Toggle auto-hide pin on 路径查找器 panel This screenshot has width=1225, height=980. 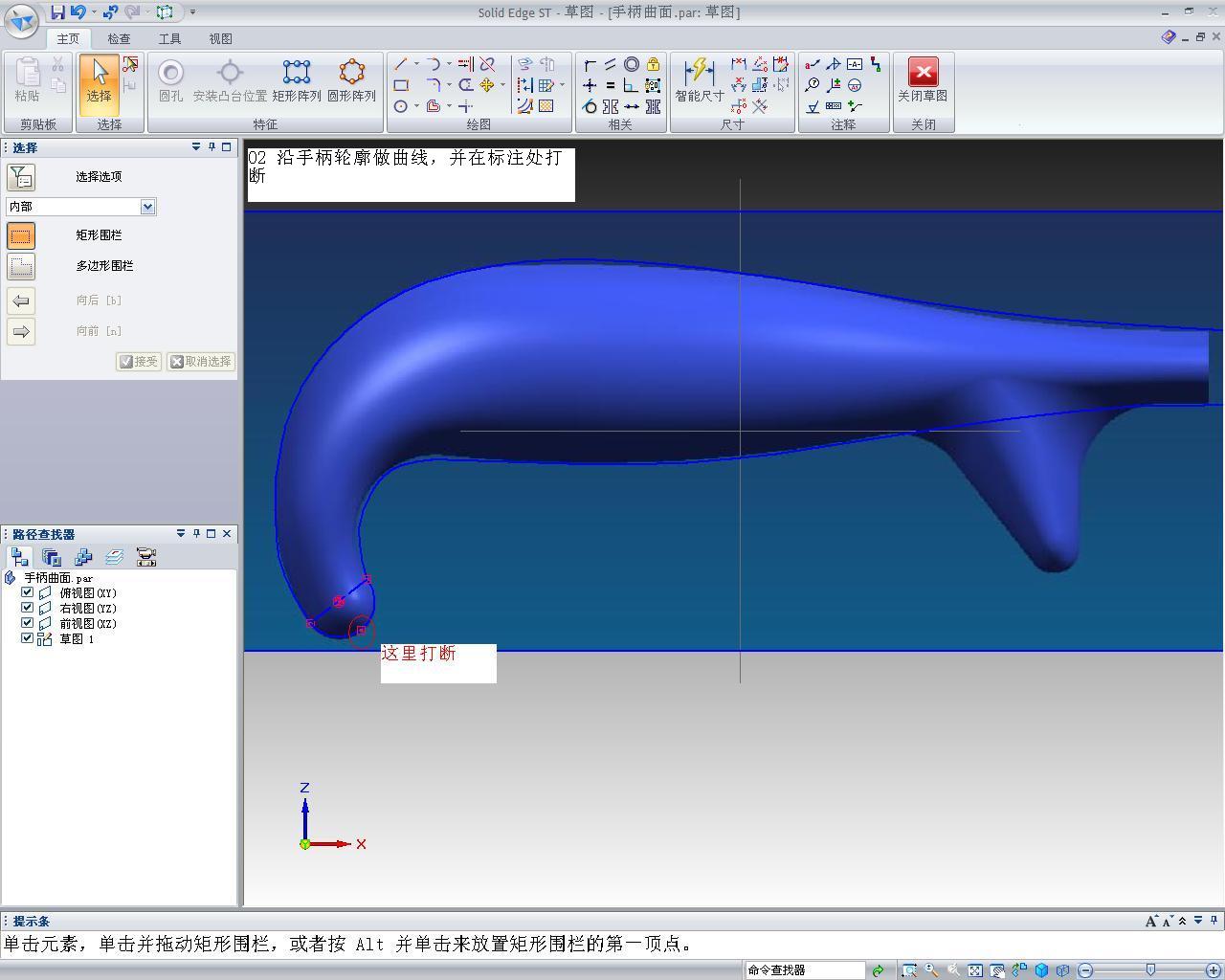196,533
